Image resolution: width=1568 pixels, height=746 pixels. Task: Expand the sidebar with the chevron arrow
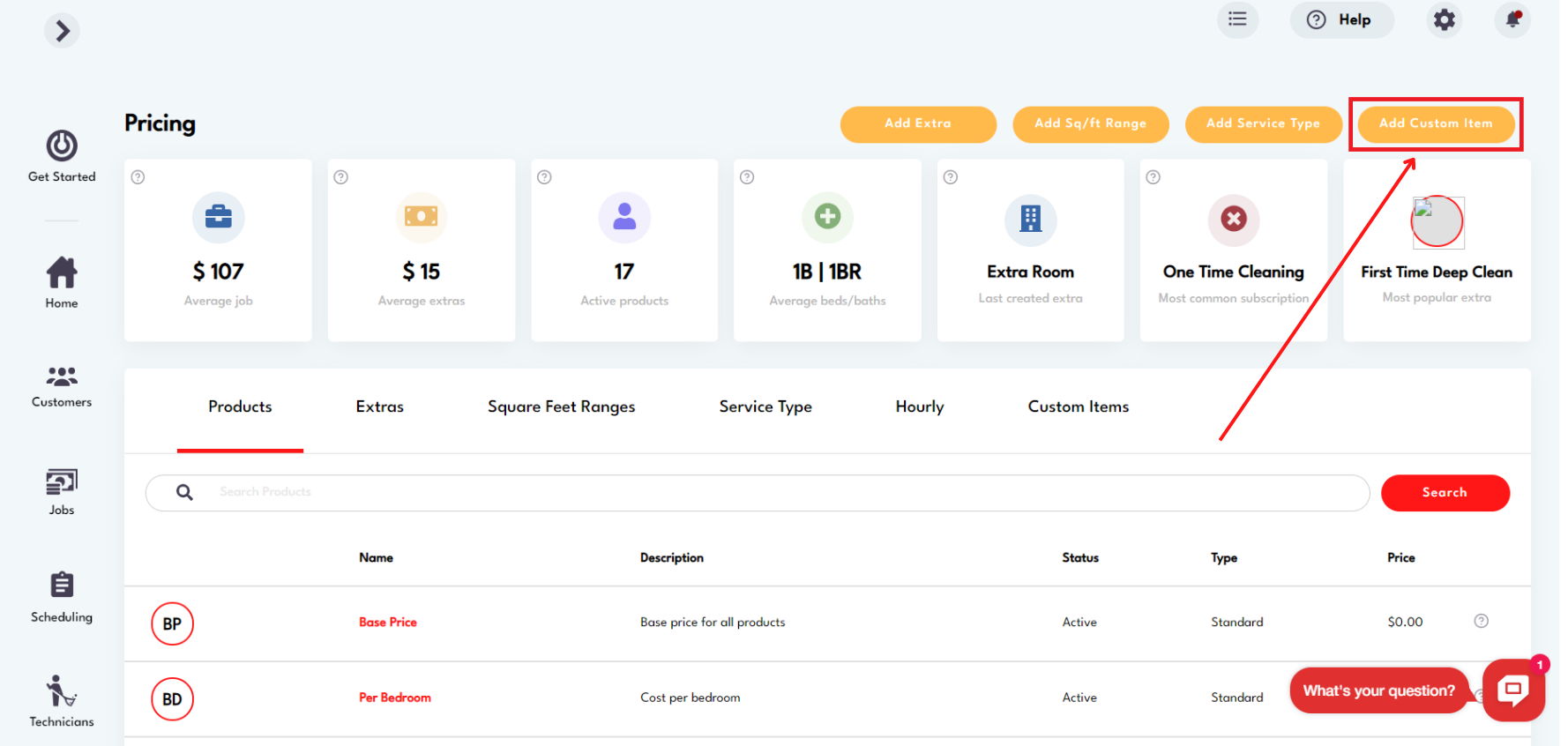pyautogui.click(x=62, y=31)
